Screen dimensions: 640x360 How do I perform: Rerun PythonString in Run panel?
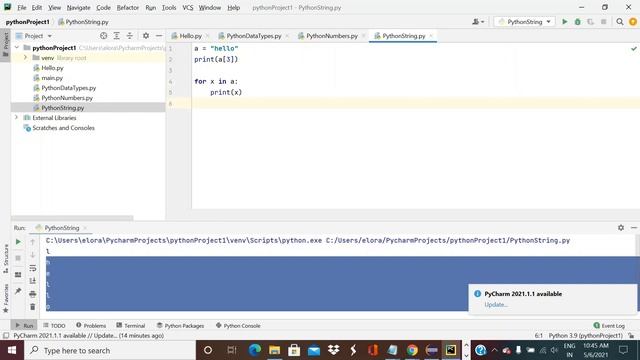(18, 242)
